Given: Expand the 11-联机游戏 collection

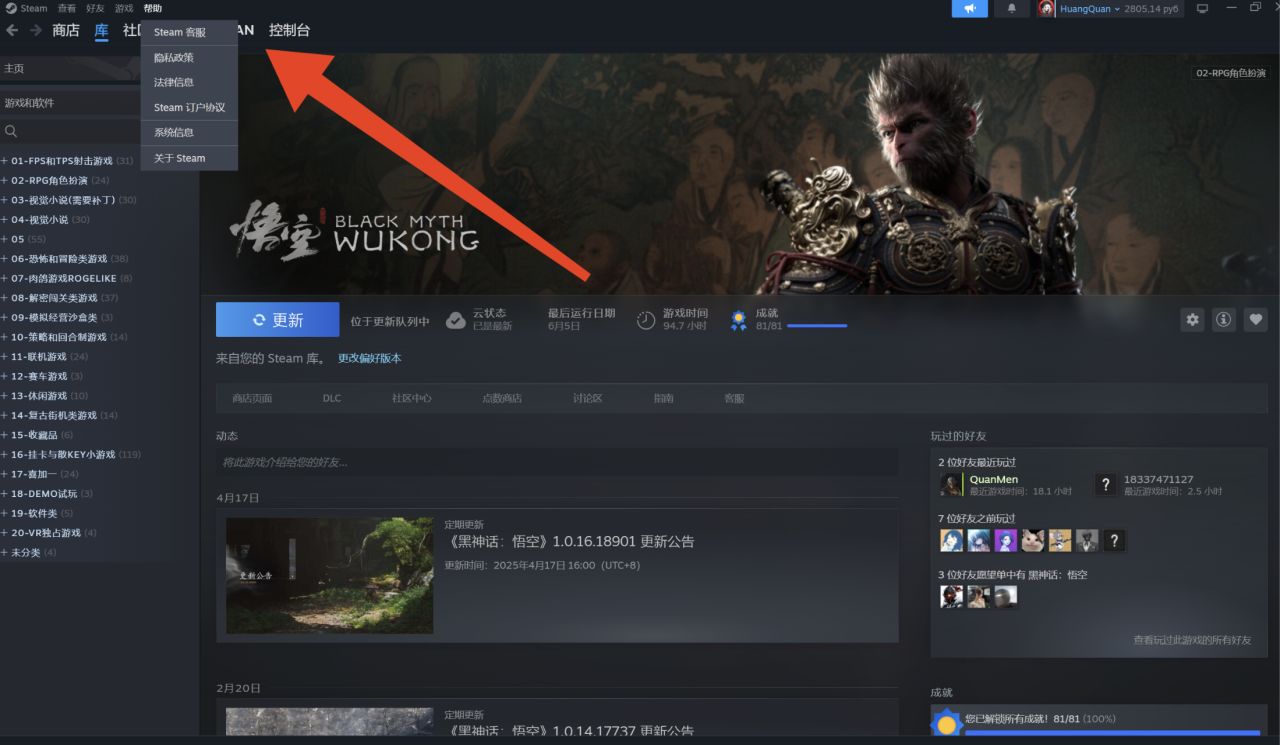Looking at the screenshot, I should pyautogui.click(x=4, y=357).
